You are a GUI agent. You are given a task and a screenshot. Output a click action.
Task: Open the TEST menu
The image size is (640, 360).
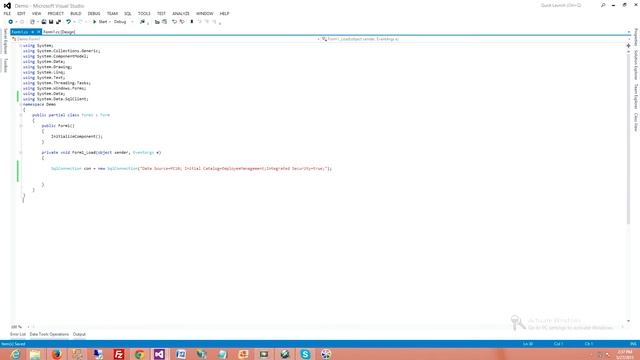point(161,13)
